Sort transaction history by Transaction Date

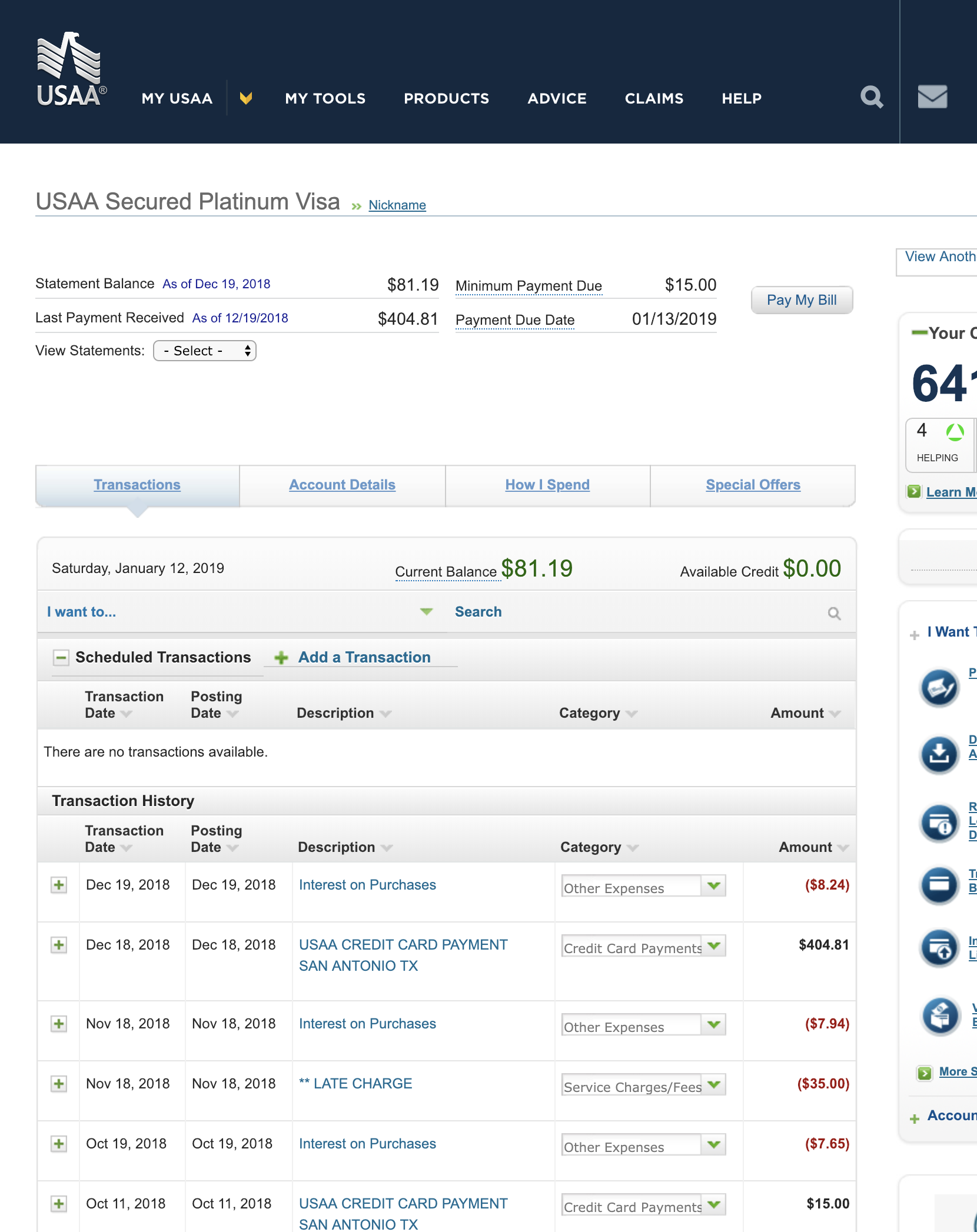(124, 839)
